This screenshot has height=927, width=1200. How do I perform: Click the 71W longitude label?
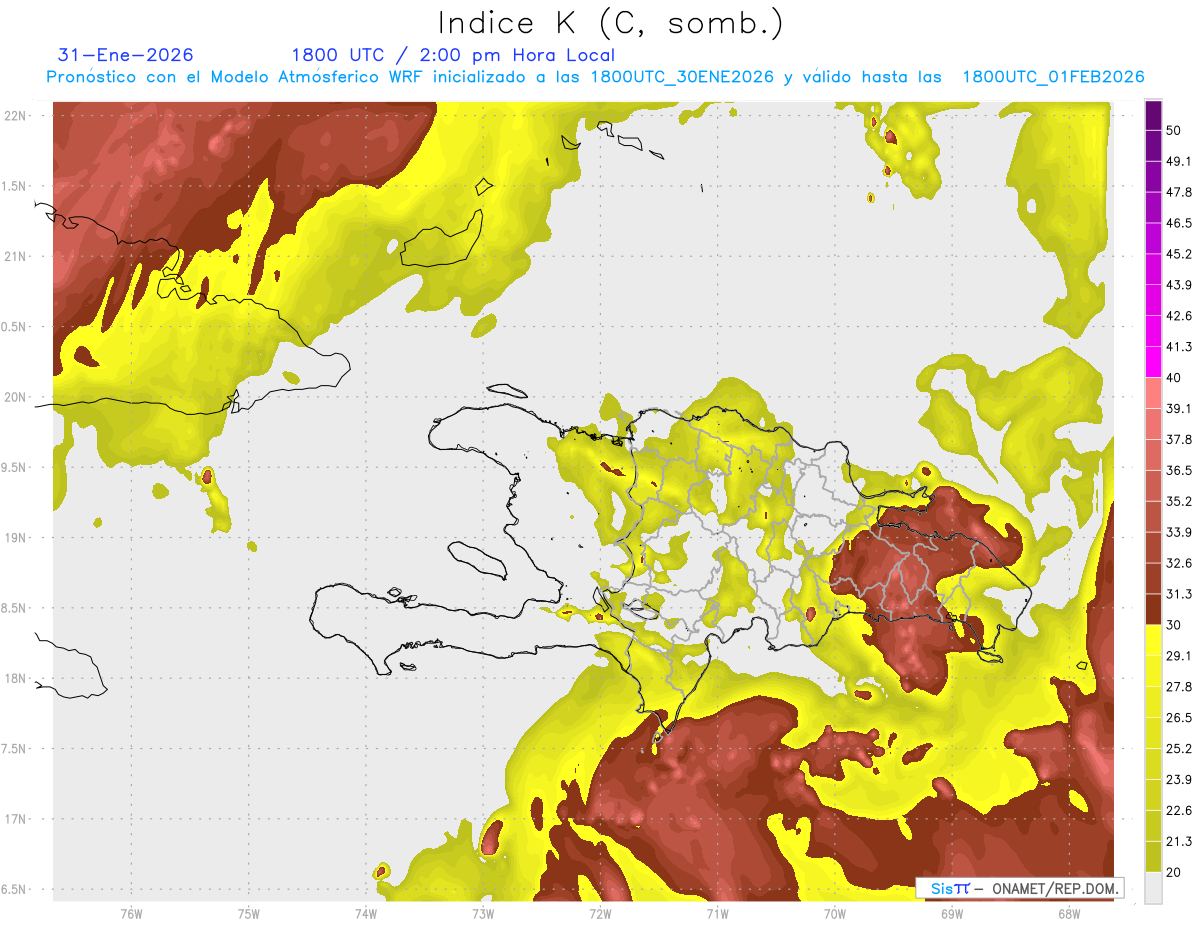[x=717, y=913]
